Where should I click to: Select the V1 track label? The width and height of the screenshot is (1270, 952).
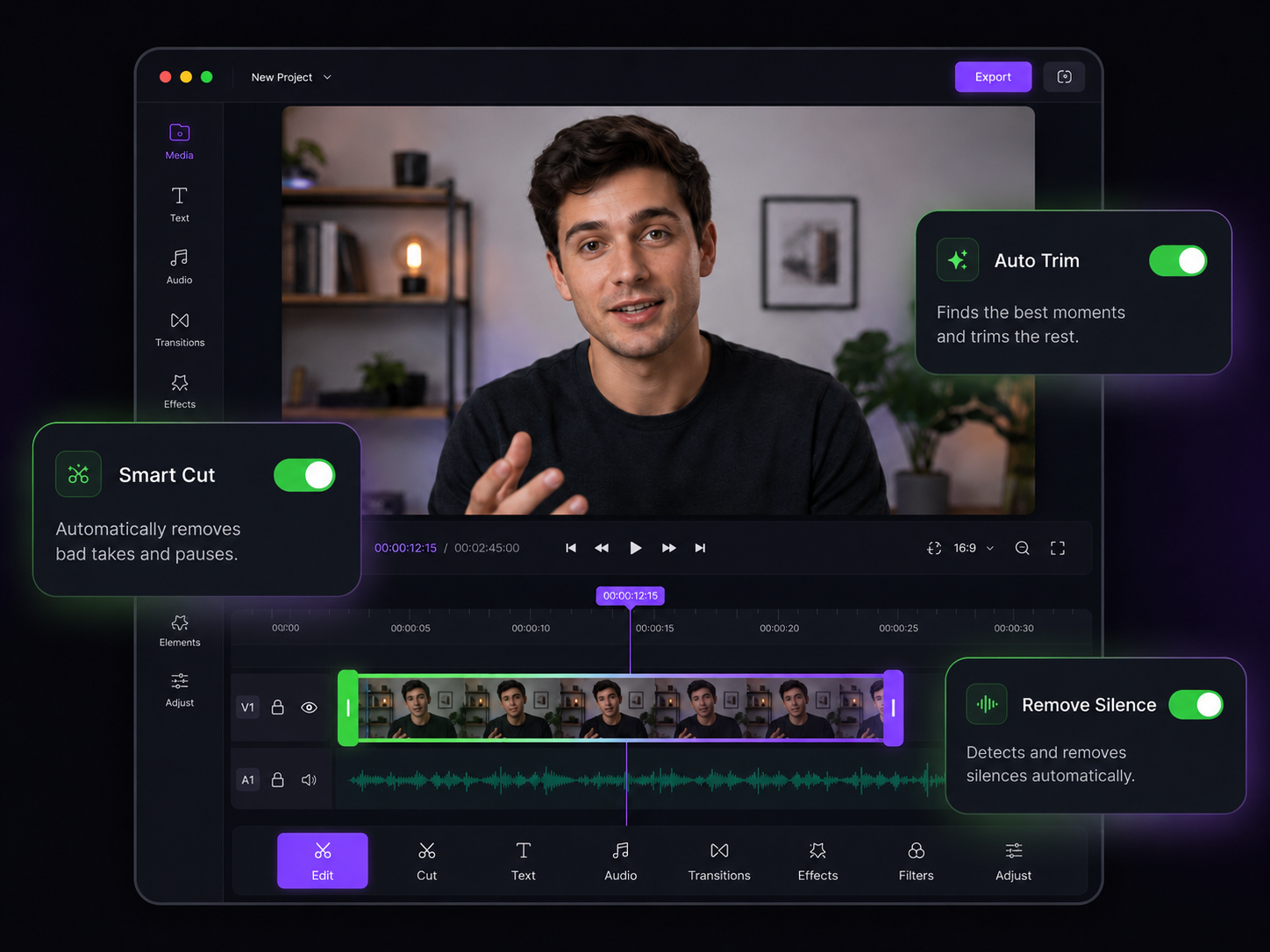[x=248, y=707]
